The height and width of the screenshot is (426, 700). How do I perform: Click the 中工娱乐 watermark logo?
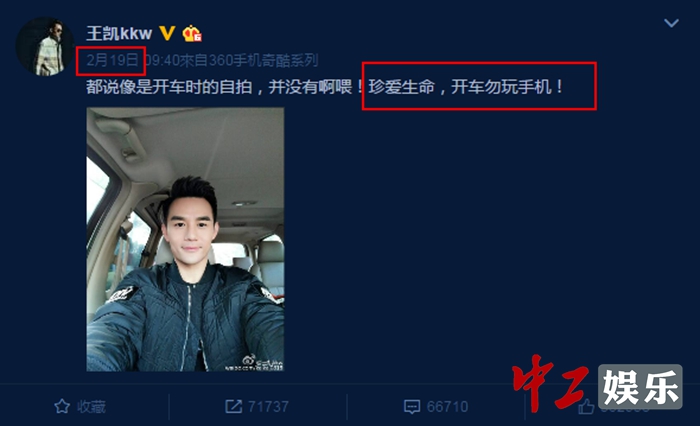597,385
